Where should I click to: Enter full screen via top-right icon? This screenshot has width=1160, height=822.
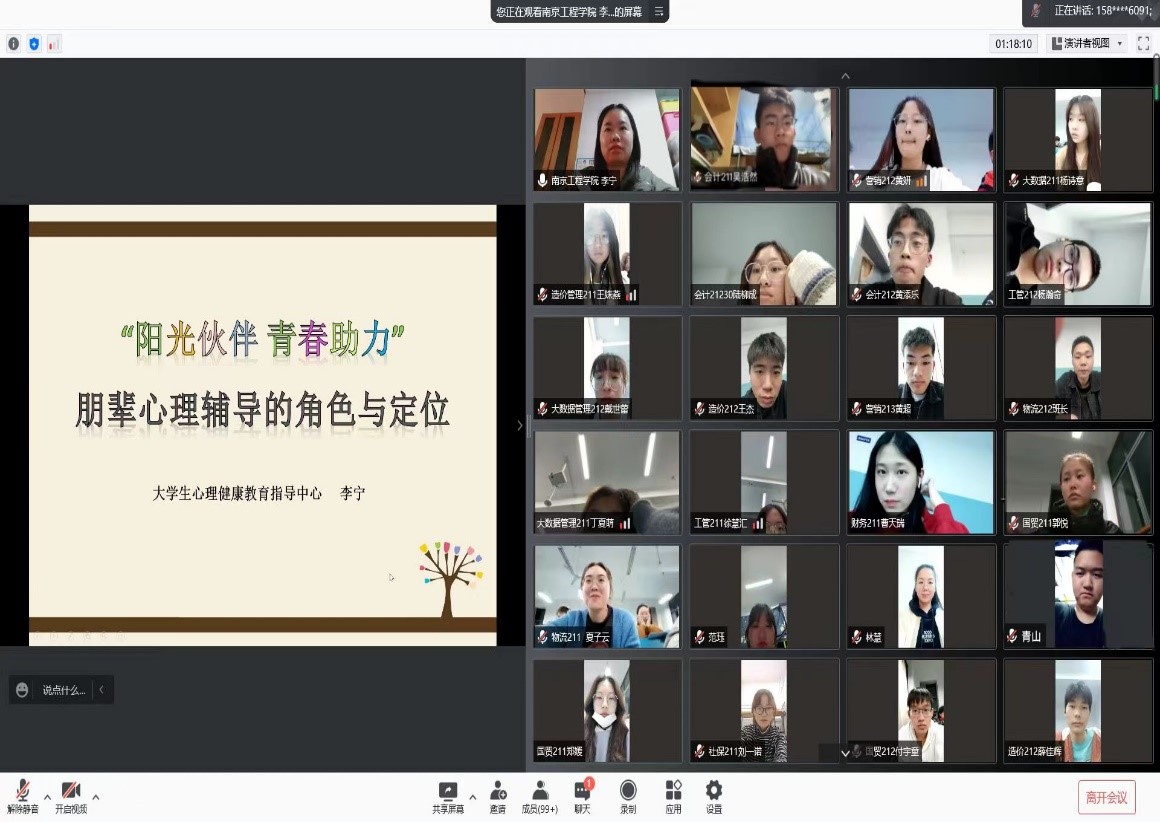[1144, 43]
